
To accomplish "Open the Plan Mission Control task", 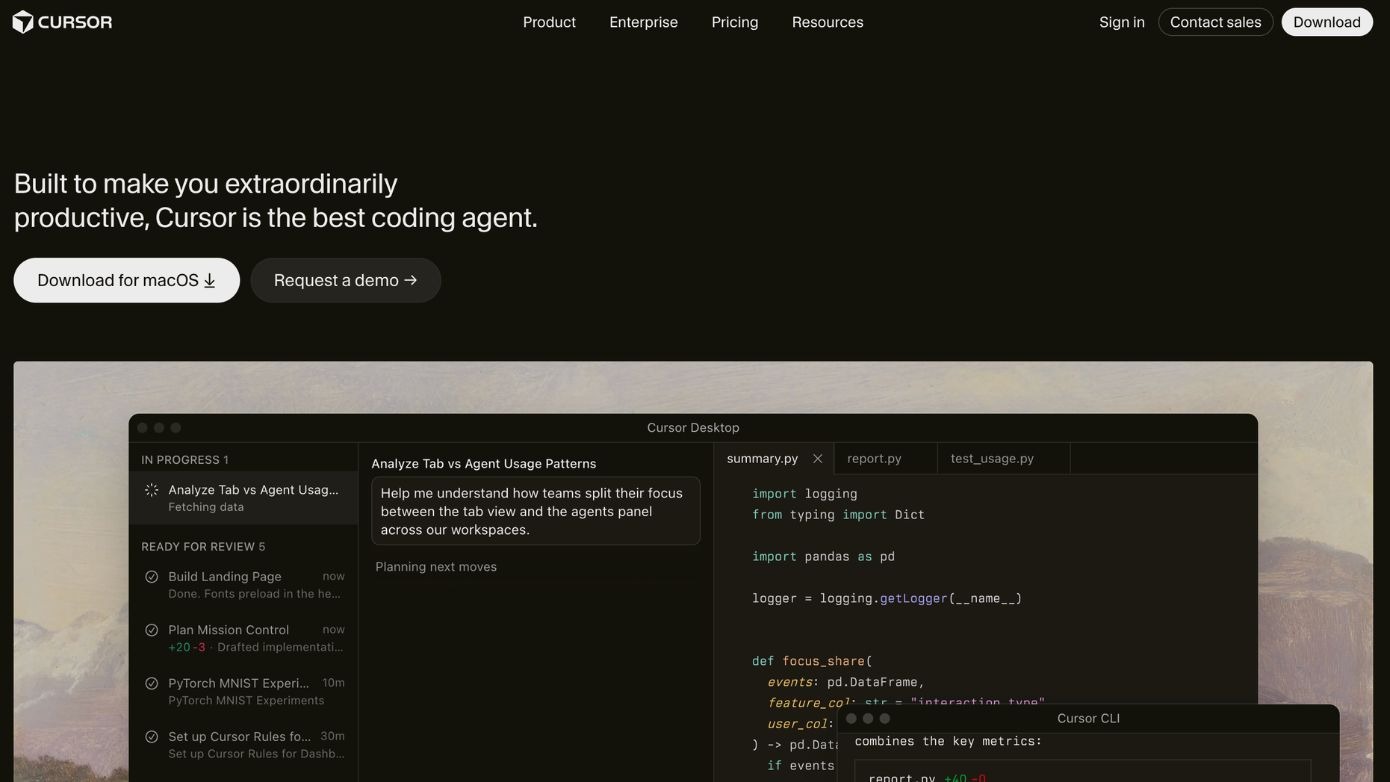I will (243, 638).
